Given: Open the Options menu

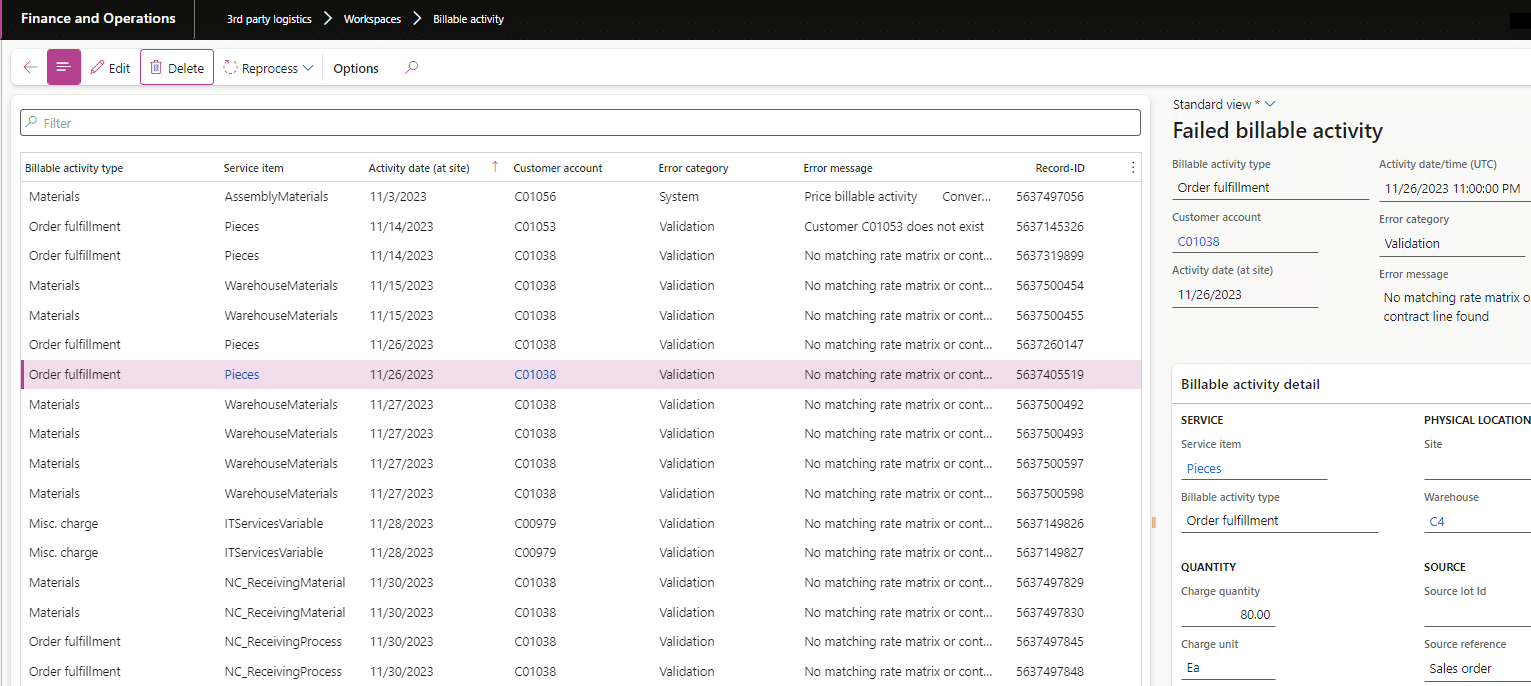Looking at the screenshot, I should click(x=356, y=68).
